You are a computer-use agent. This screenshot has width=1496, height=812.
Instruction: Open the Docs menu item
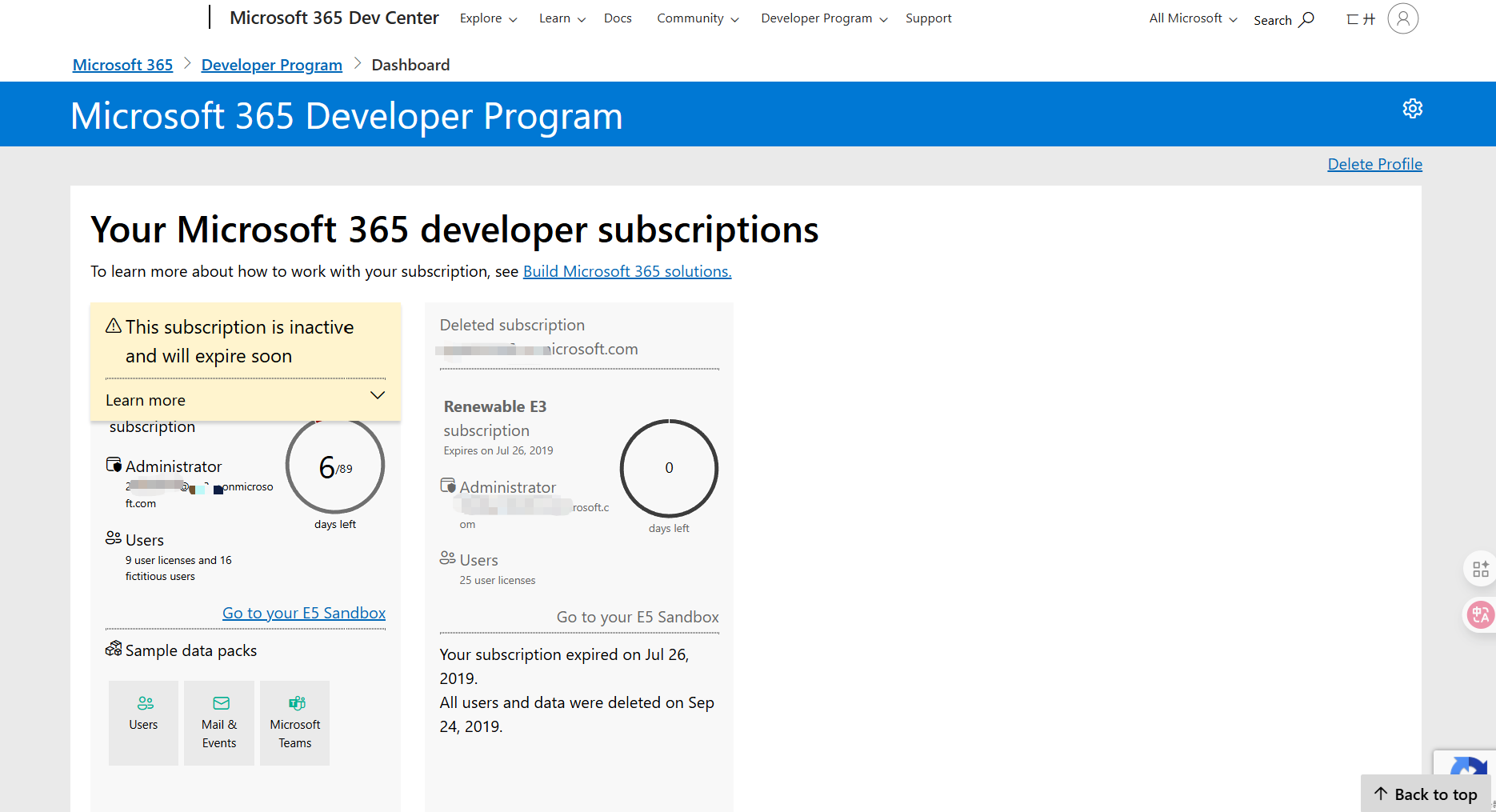click(618, 18)
